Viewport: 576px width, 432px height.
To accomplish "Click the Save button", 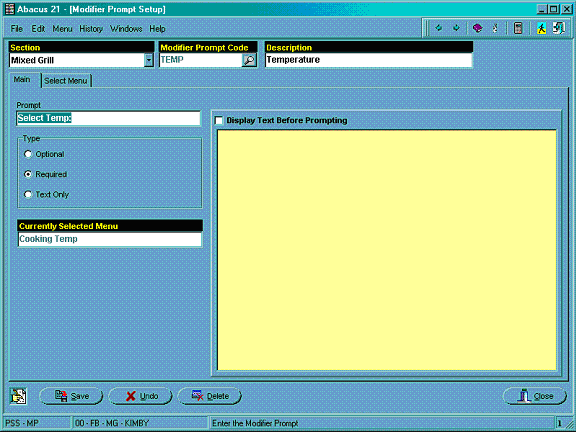I will coord(71,396).
